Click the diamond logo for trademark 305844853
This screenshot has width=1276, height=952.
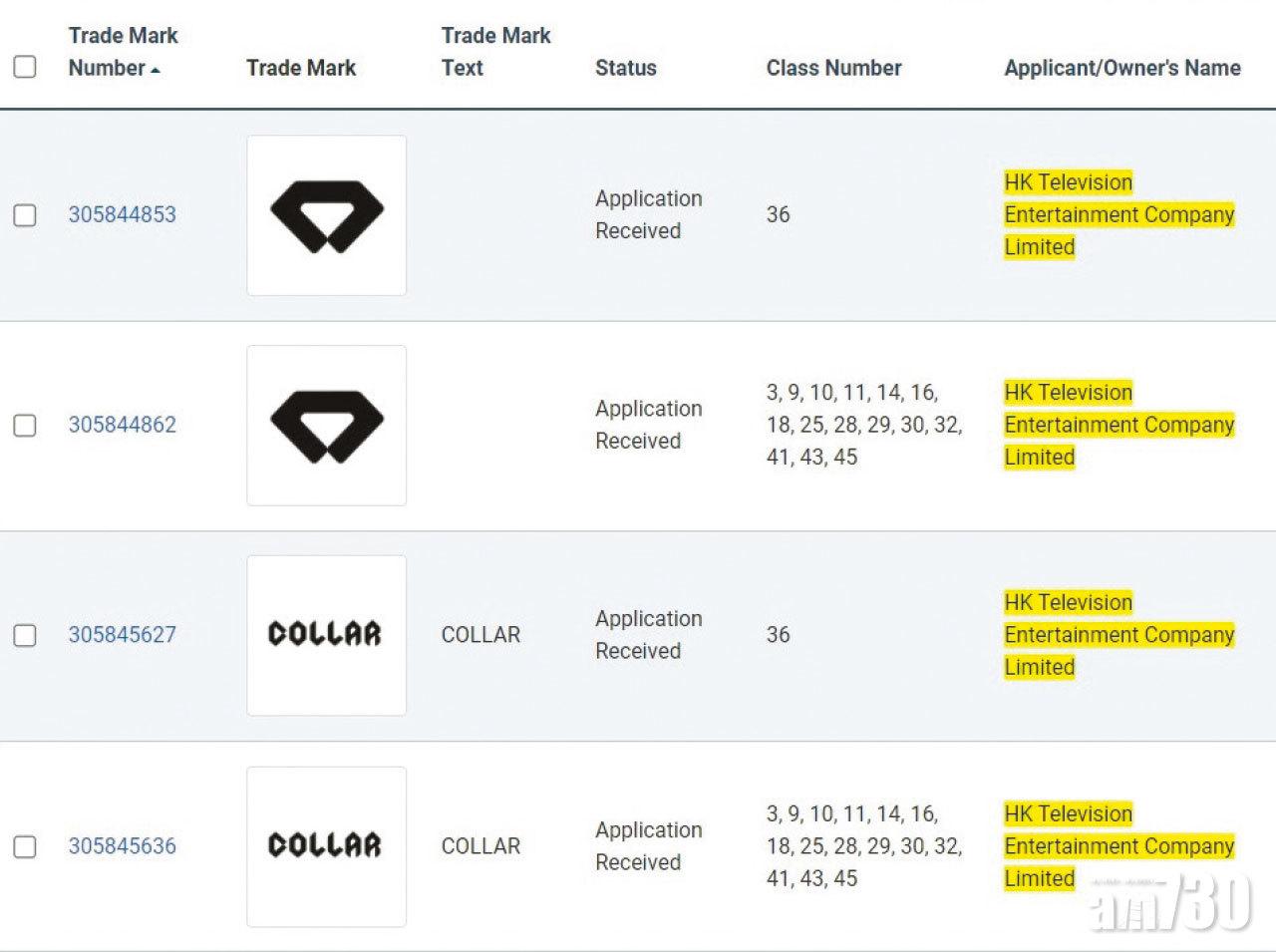(x=326, y=215)
